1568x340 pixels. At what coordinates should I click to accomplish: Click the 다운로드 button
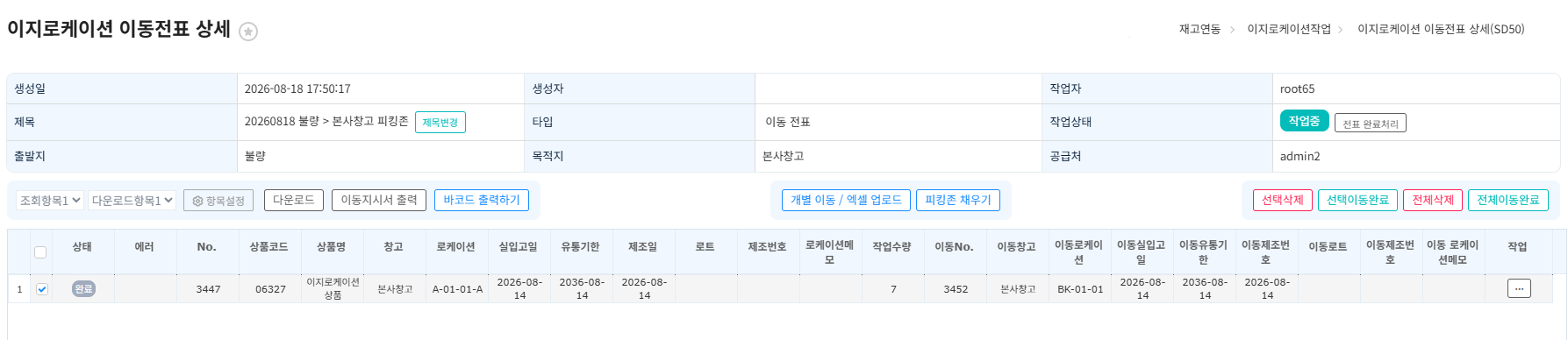(x=294, y=200)
